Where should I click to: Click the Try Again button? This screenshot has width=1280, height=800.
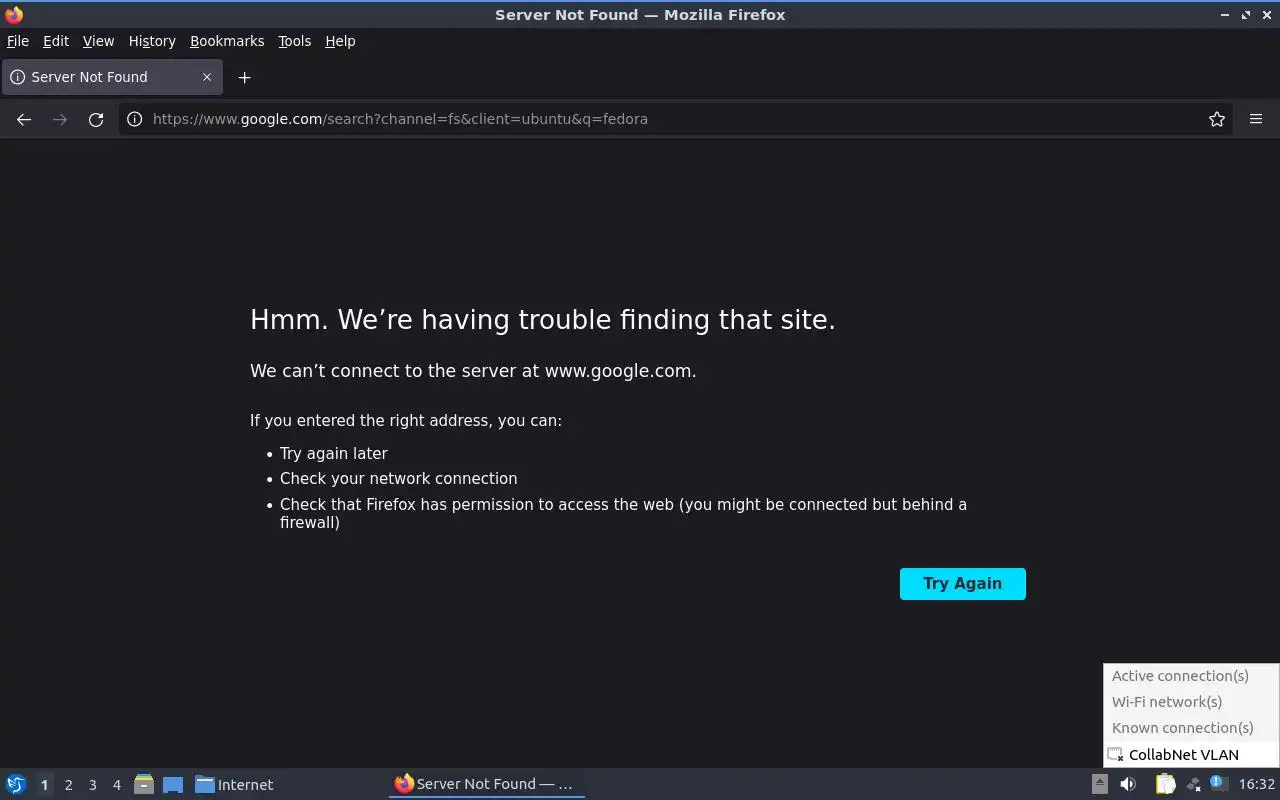click(962, 584)
